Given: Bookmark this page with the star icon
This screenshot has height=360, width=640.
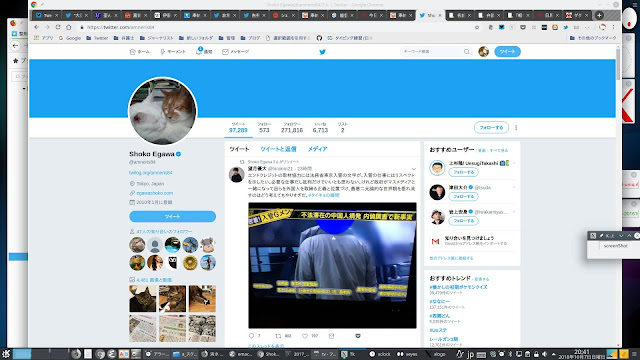Looking at the screenshot, I should [477, 27].
